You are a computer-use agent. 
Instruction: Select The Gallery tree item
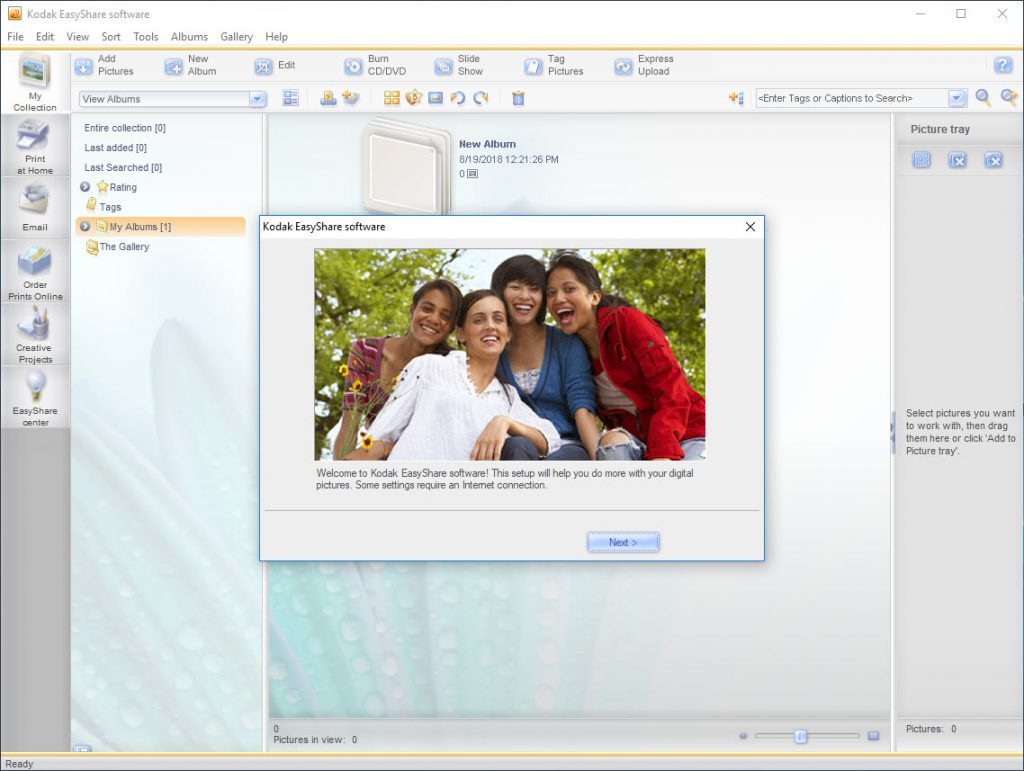click(118, 247)
